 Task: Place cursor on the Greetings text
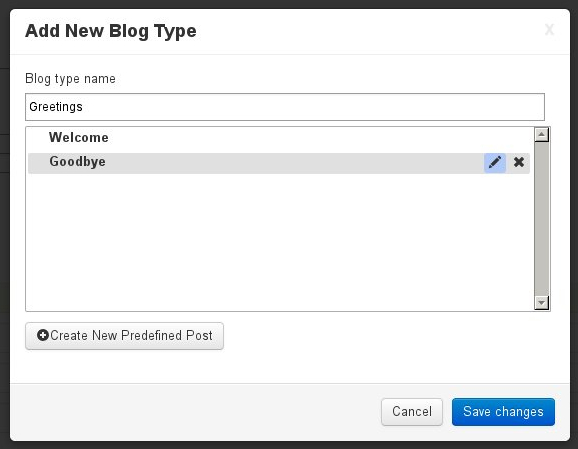coord(56,107)
